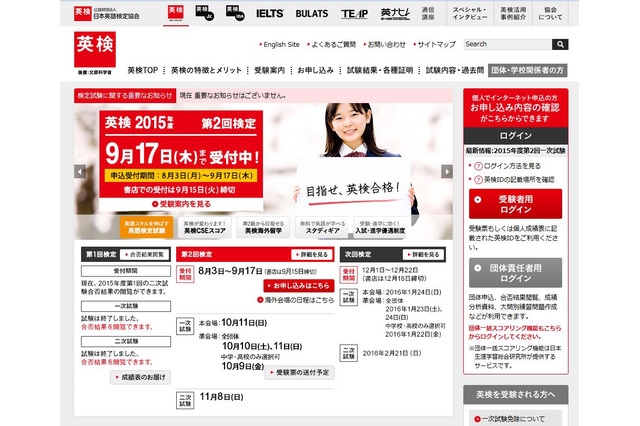Select 英検CSEスコア banner thumbnail
Viewport: 640px width, 426px height.
click(x=204, y=227)
